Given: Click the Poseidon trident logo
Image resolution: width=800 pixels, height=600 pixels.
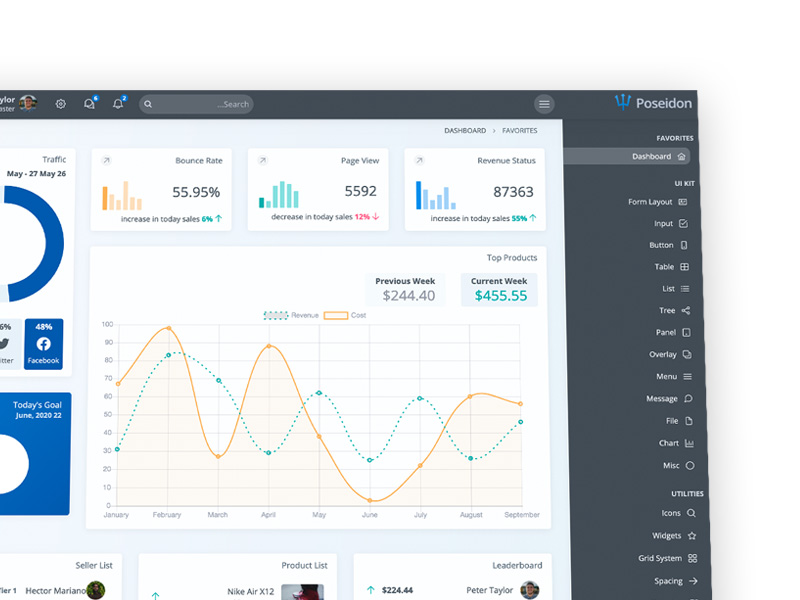Looking at the screenshot, I should coord(622,102).
